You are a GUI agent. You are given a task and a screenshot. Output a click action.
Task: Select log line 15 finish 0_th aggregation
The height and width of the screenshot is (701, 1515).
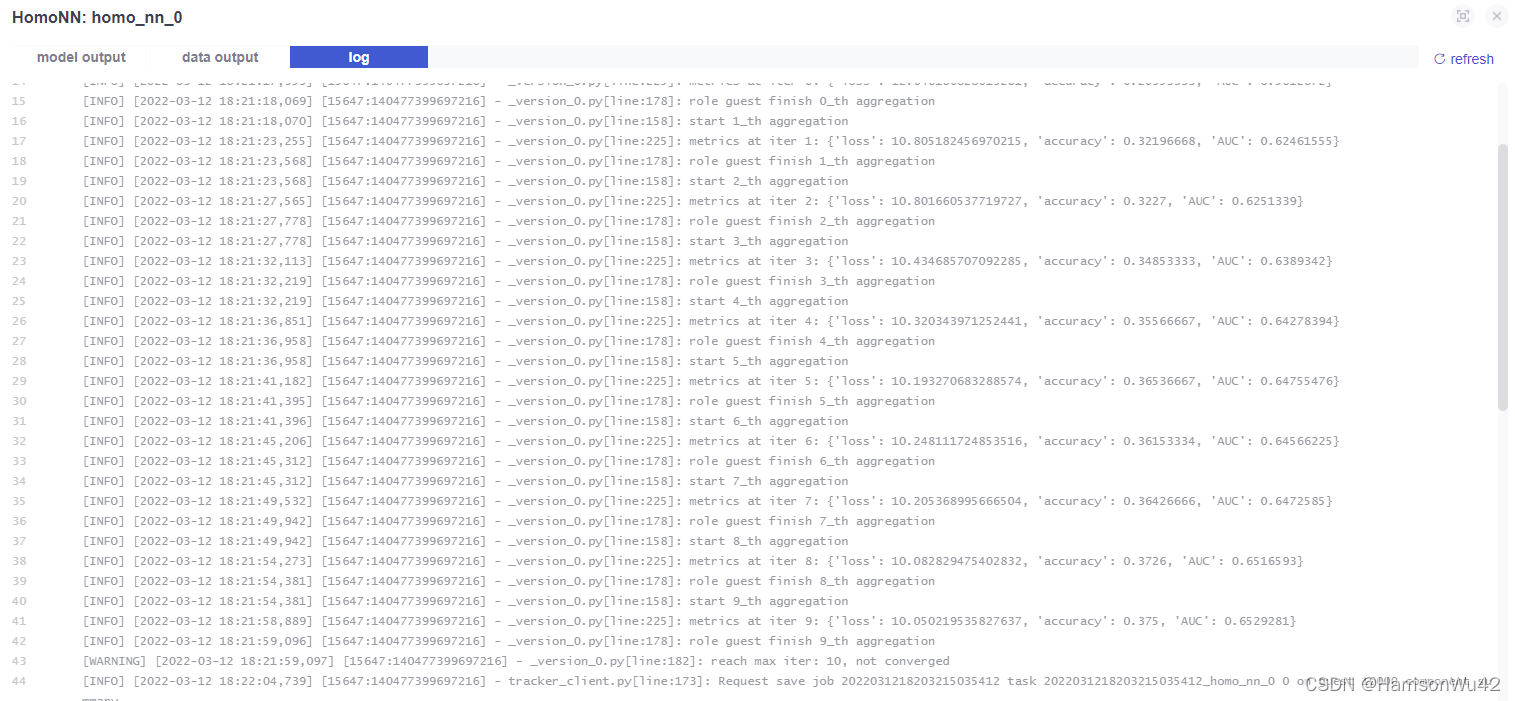coord(509,101)
